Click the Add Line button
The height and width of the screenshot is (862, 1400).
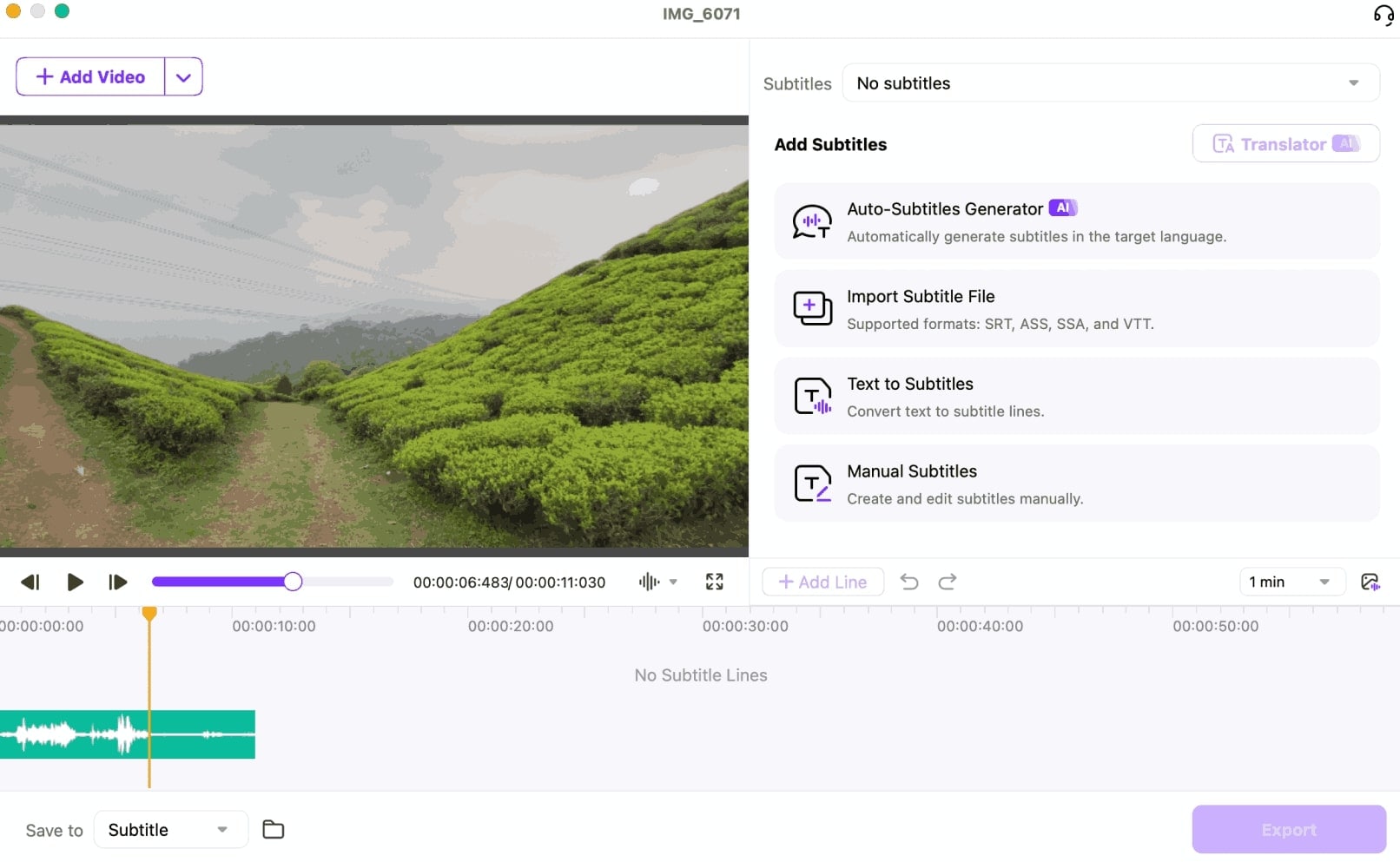pyautogui.click(x=822, y=582)
